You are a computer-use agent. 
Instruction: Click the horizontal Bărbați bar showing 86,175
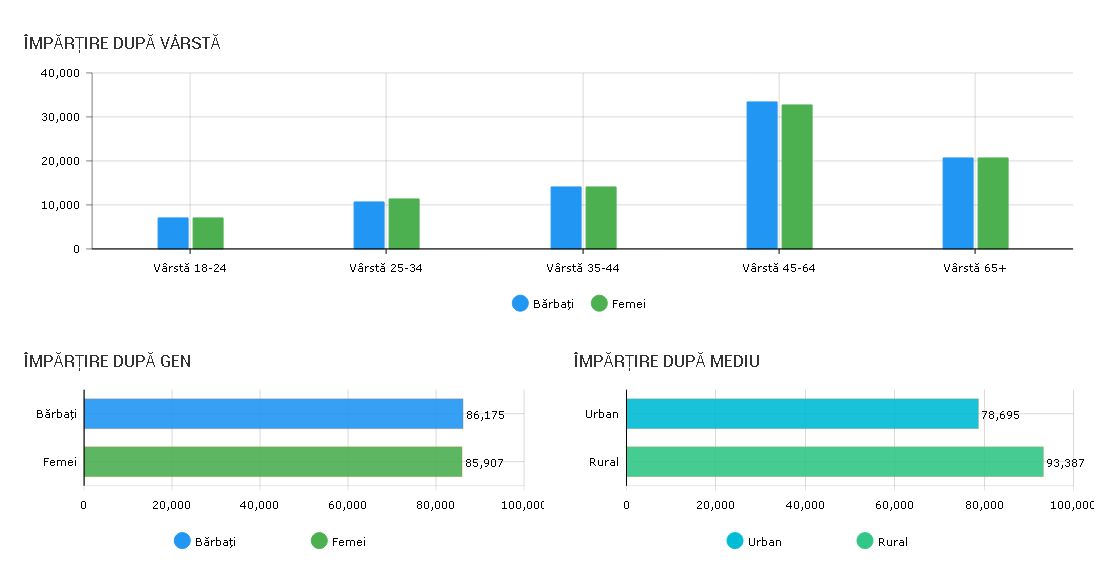[x=273, y=414]
